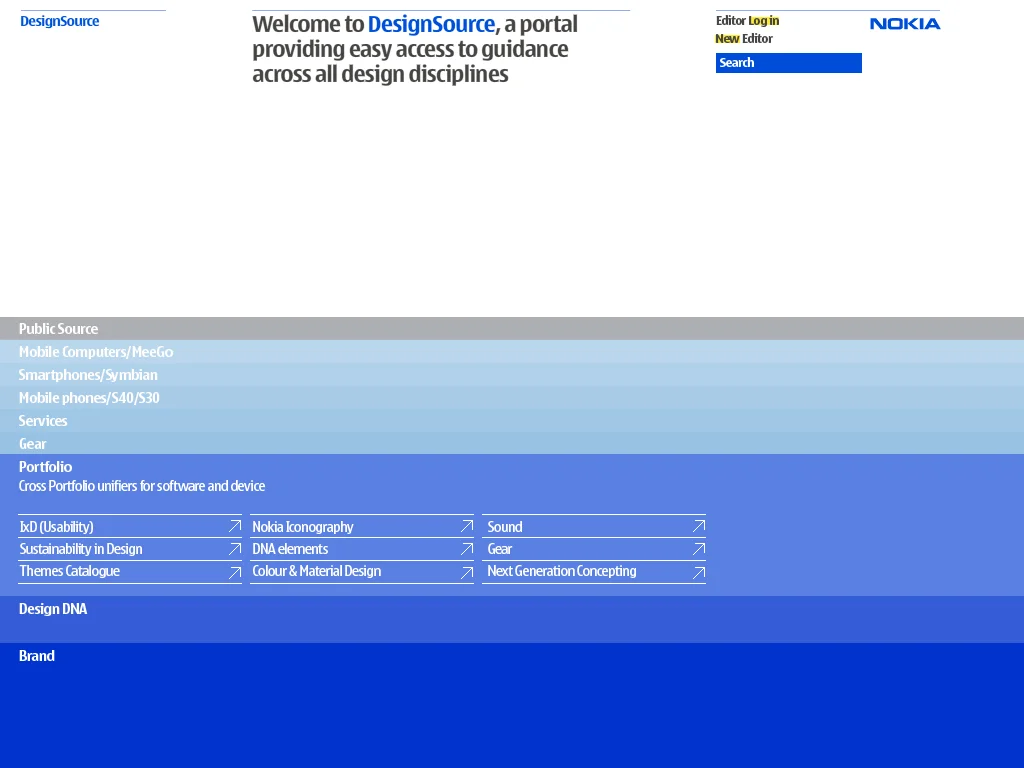The image size is (1024, 768).
Task: Open the Sustainability in Design link
Action: click(x=81, y=549)
